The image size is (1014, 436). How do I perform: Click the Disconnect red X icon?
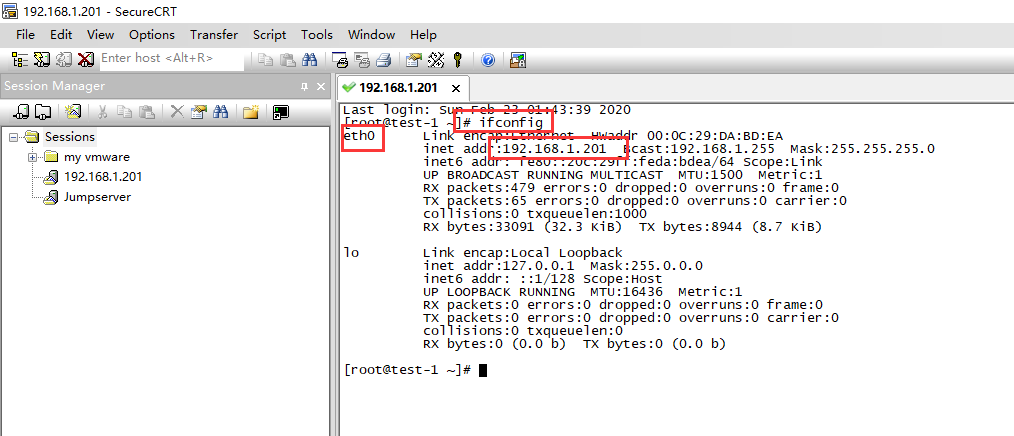tap(85, 60)
